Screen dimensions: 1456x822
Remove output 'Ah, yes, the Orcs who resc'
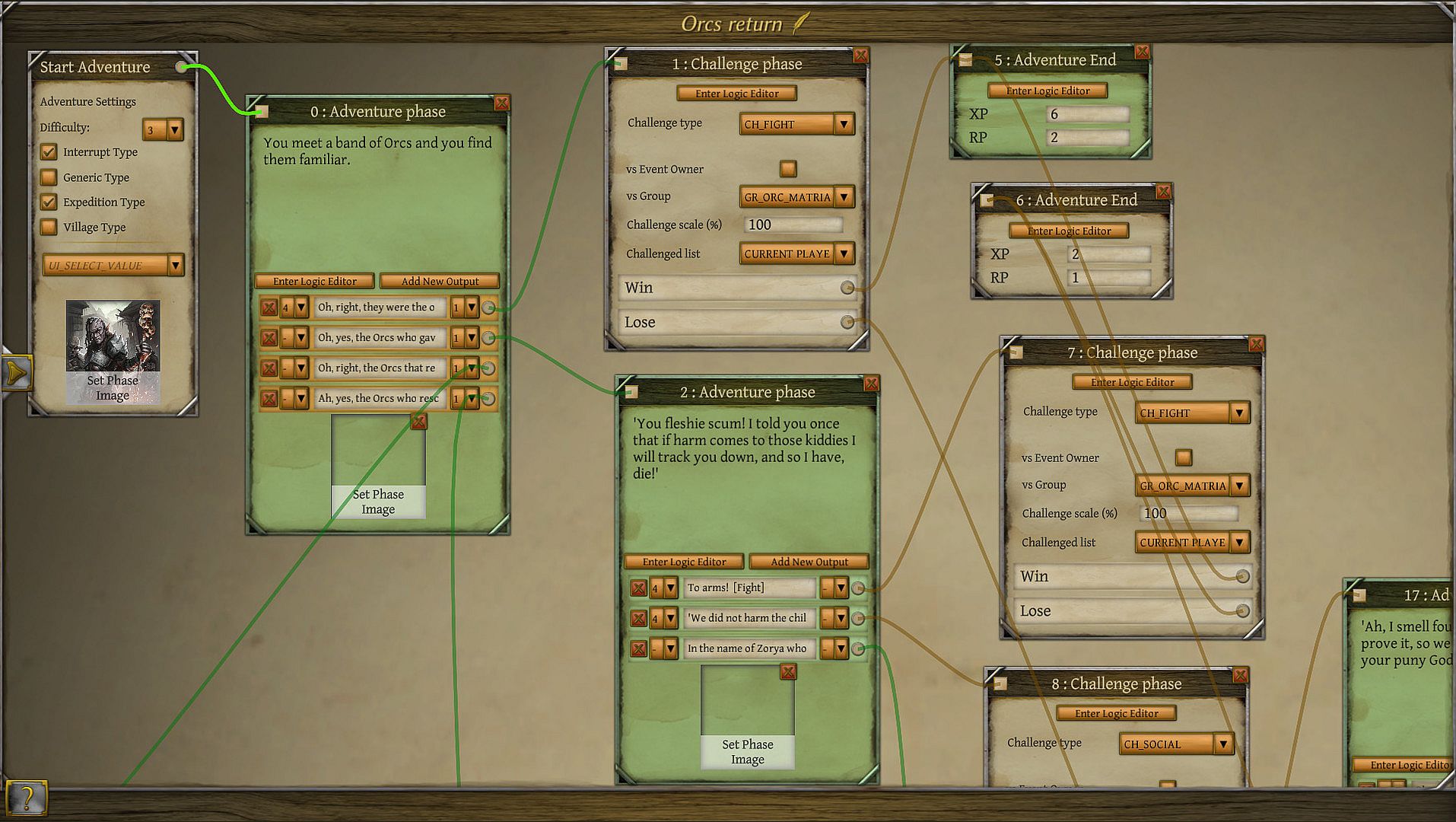pyautogui.click(x=269, y=399)
